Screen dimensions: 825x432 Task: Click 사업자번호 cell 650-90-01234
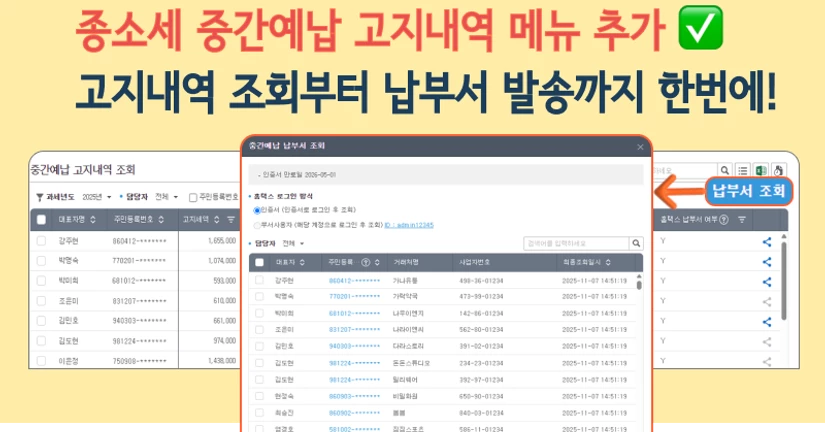(x=481, y=396)
